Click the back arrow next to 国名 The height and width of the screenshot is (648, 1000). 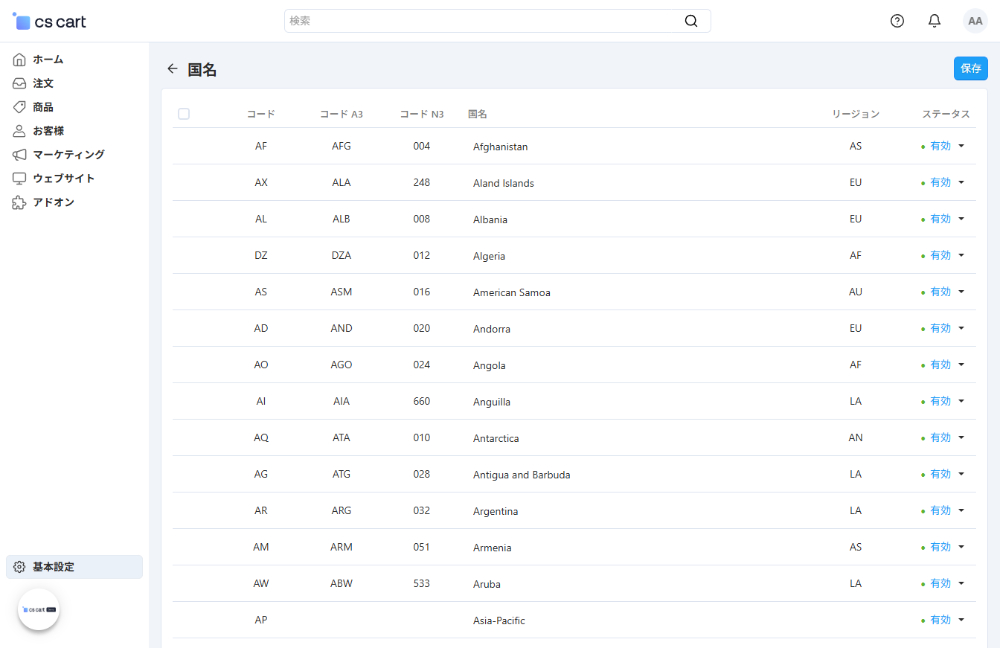[x=172, y=69]
